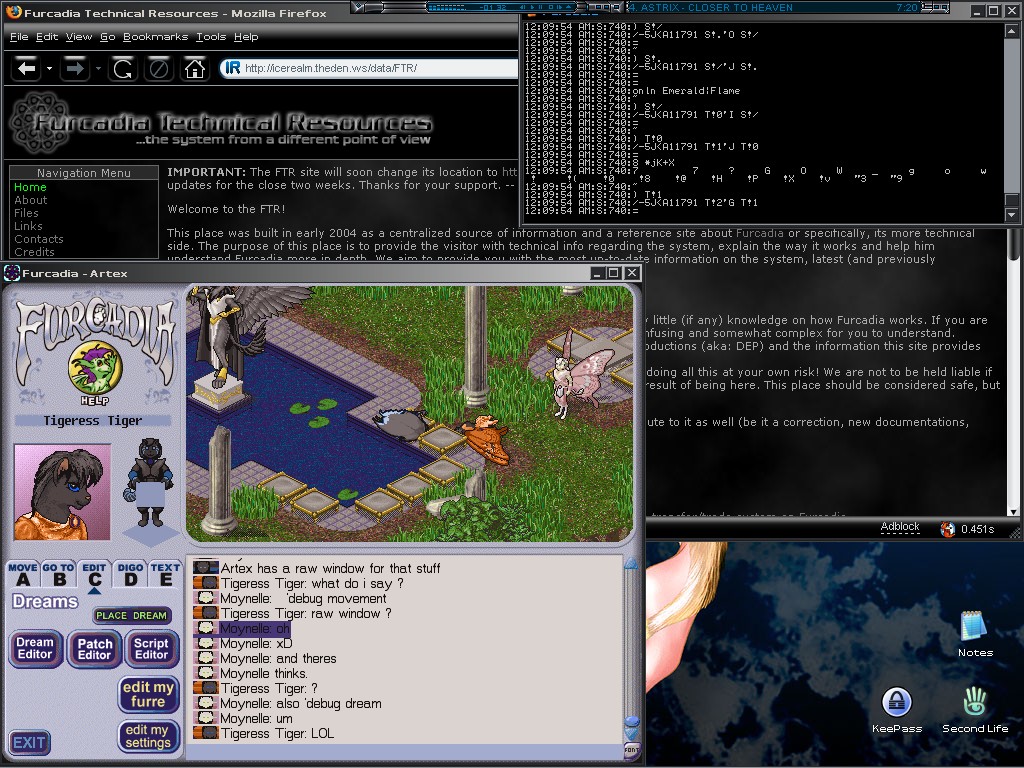1024x768 pixels.
Task: Click the FONT button in Furcadia chat
Action: coord(632,750)
